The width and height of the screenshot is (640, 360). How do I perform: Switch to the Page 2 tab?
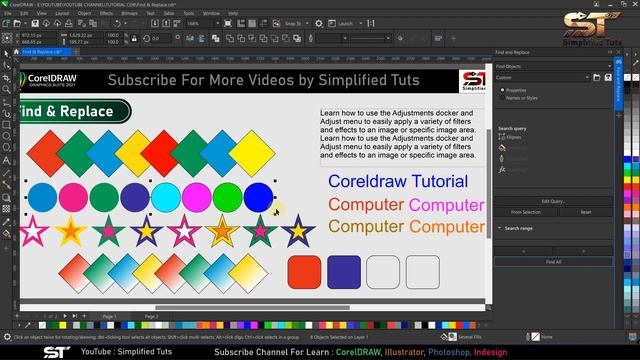pos(151,316)
